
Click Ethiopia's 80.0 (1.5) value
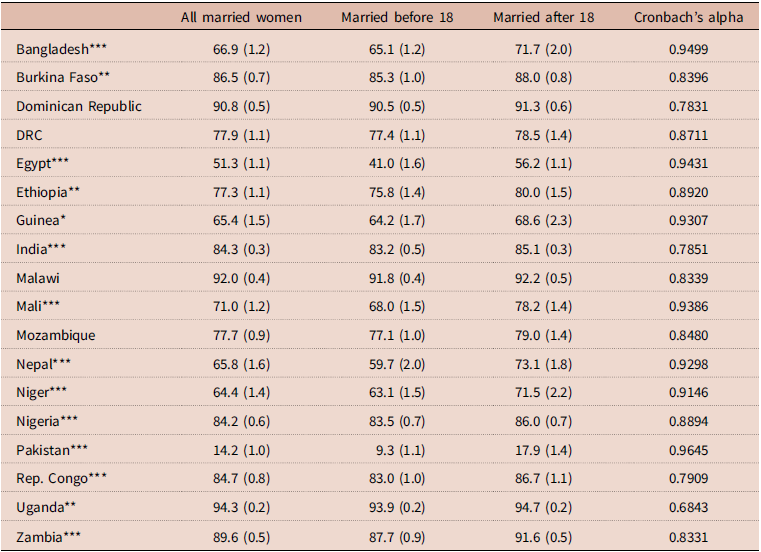(x=544, y=192)
